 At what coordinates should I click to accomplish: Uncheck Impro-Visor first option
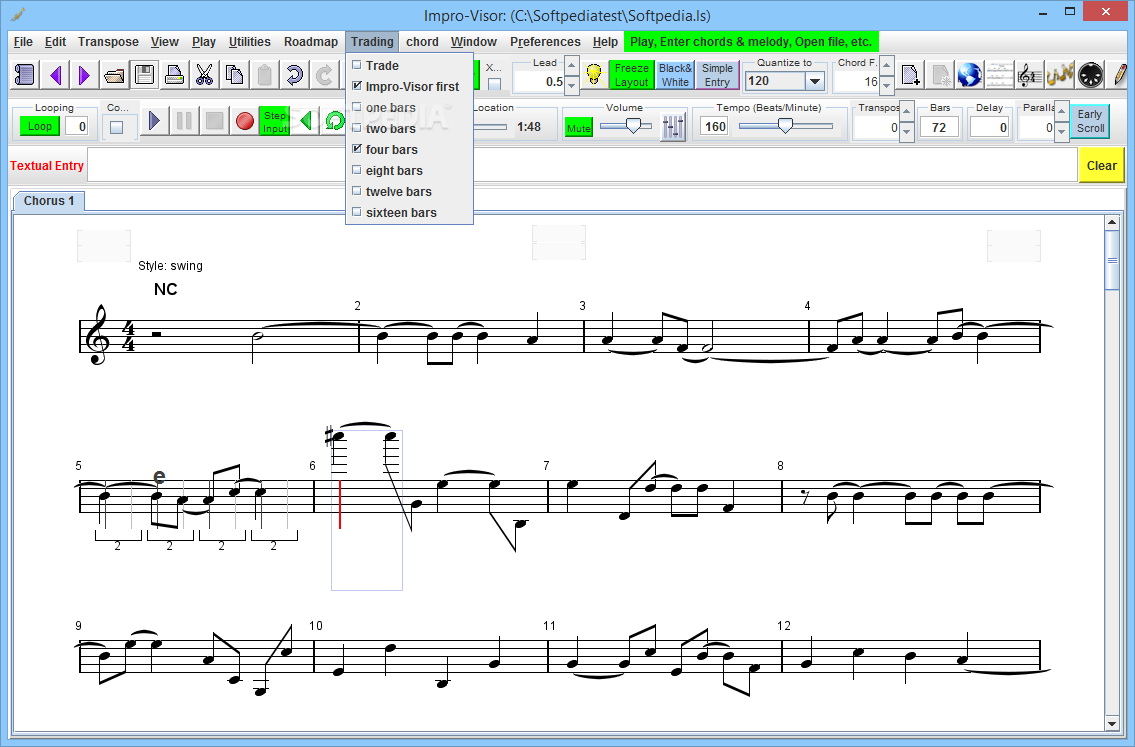point(356,86)
